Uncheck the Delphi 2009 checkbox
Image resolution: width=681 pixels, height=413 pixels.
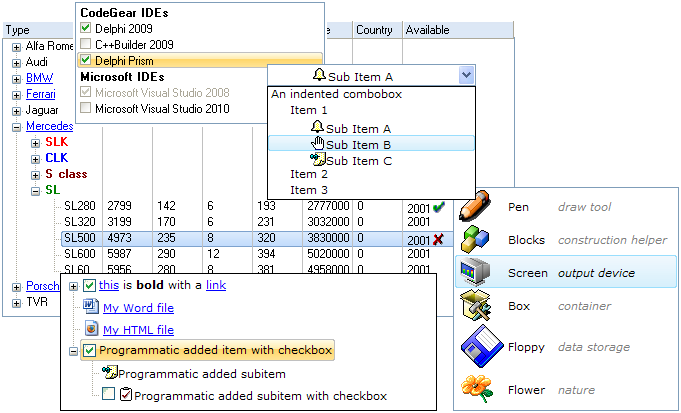(86, 28)
